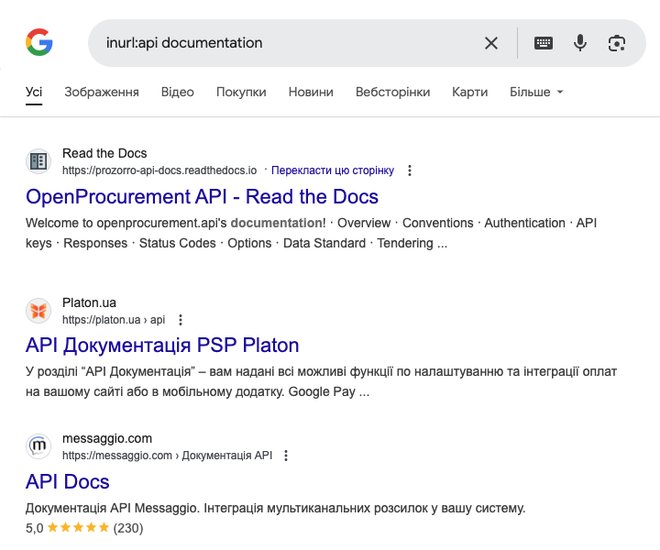The image size is (660, 550).
Task: Click the Platon.ua butterfly favicon
Action: point(38,311)
